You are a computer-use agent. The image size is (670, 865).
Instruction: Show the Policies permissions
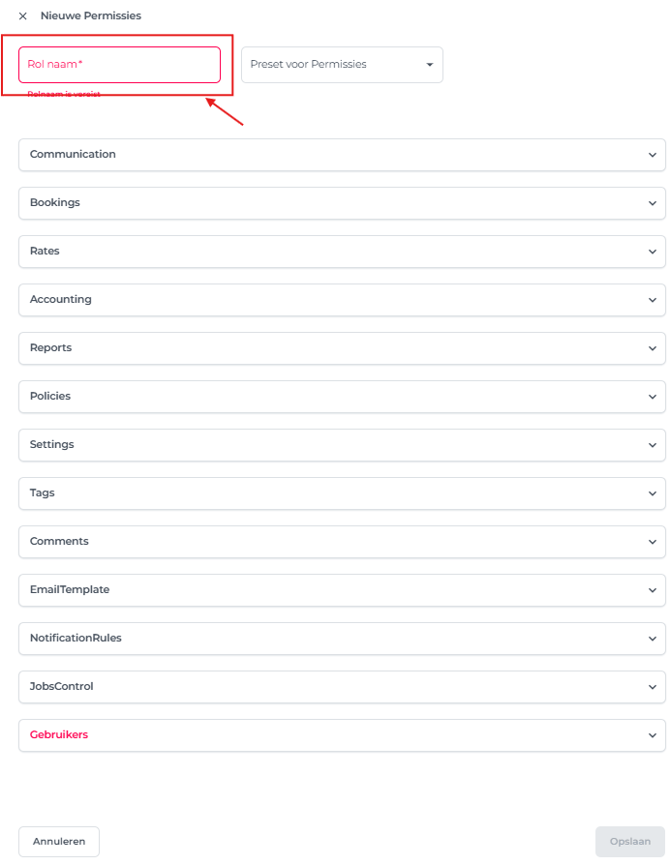(x=341, y=397)
